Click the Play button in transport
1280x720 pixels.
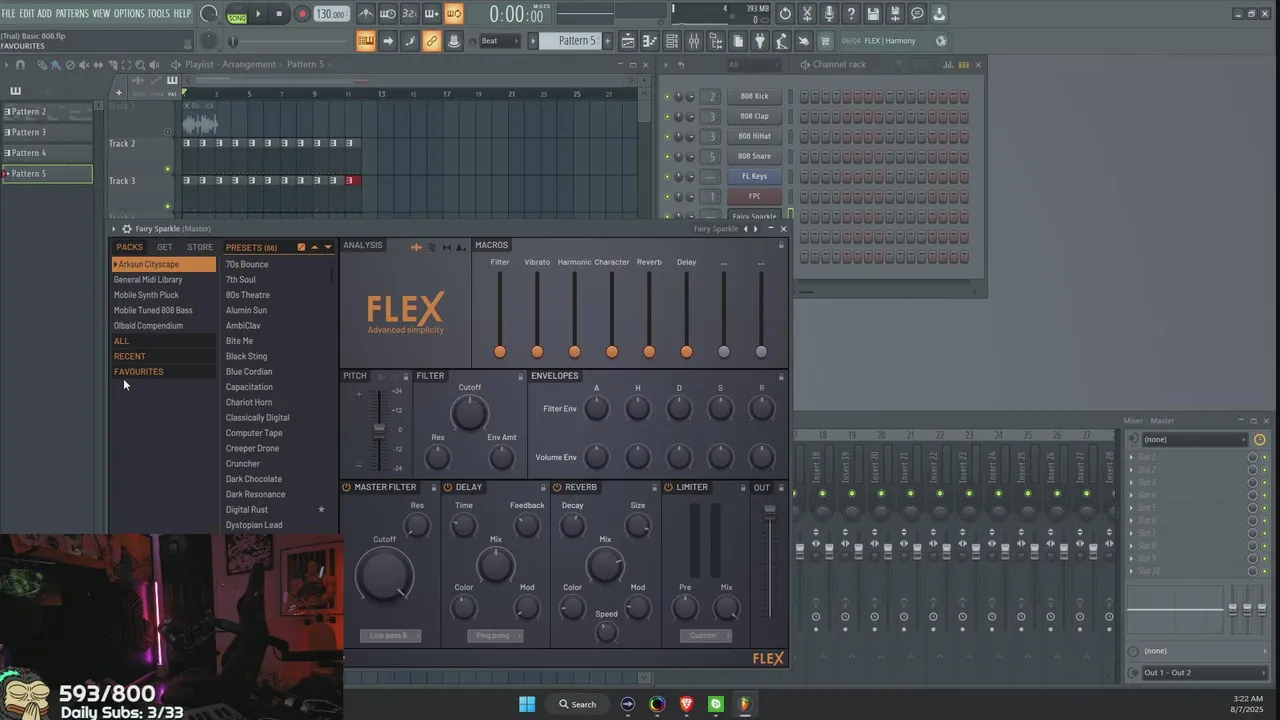tap(258, 14)
